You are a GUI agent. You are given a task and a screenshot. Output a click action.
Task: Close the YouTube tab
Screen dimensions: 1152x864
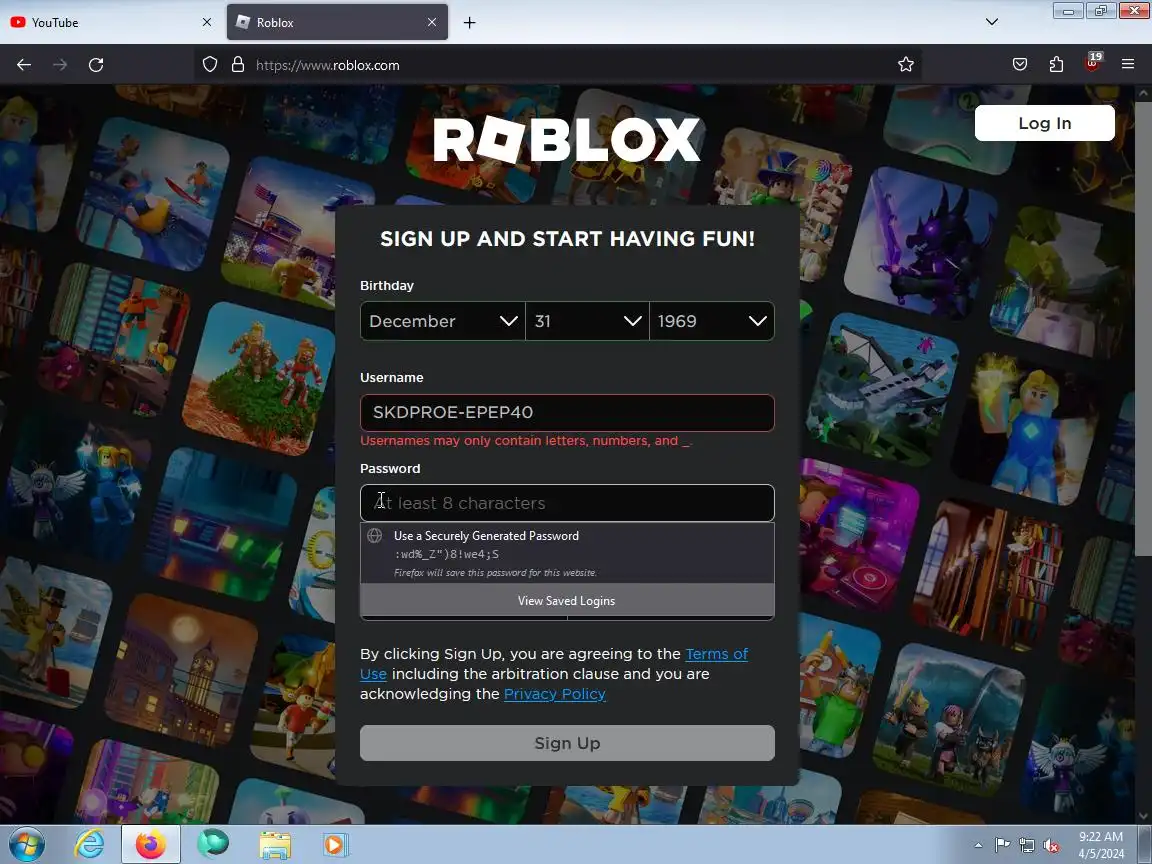pyautogui.click(x=206, y=22)
